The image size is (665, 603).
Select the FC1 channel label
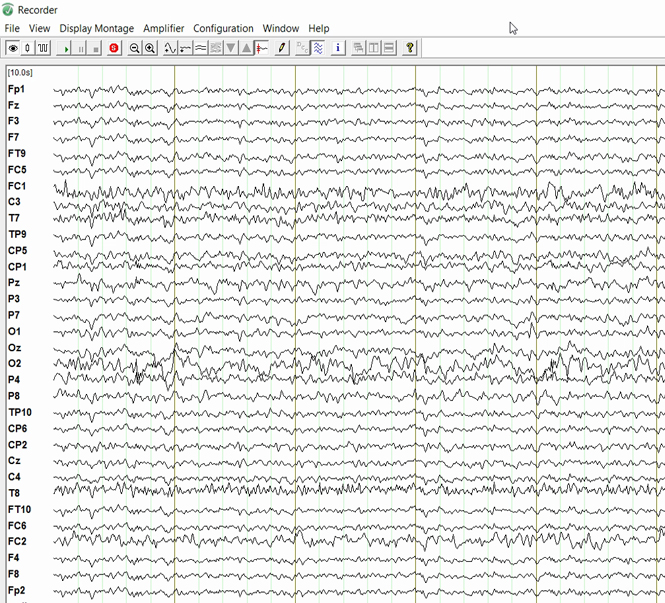(17, 186)
